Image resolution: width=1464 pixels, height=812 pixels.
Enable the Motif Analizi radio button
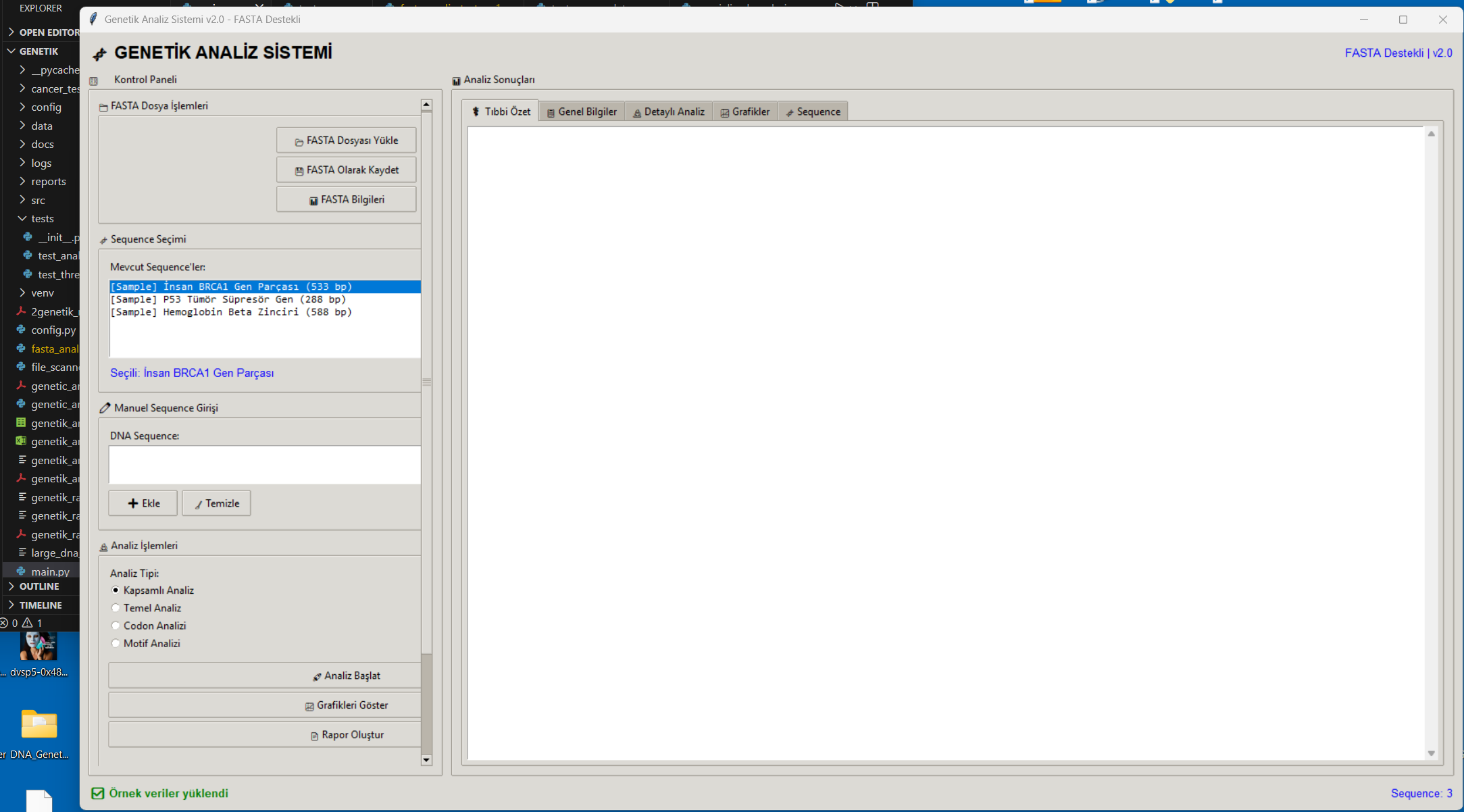tap(116, 643)
